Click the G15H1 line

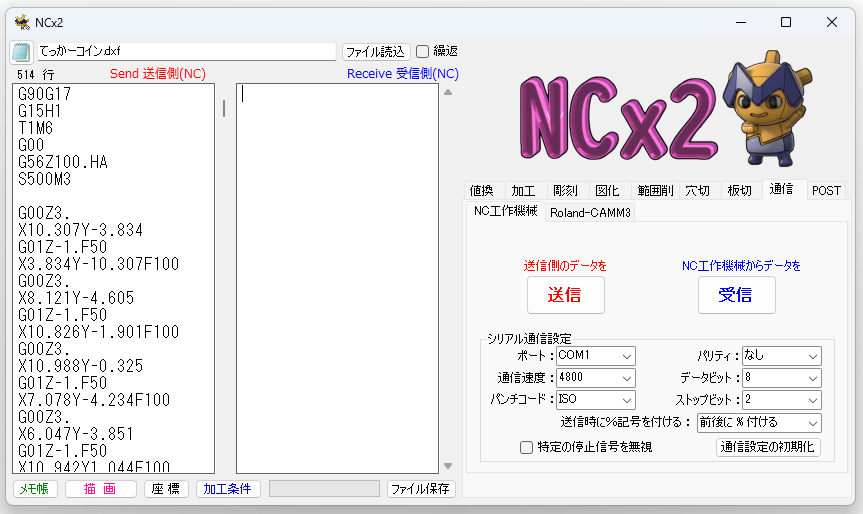pos(40,111)
